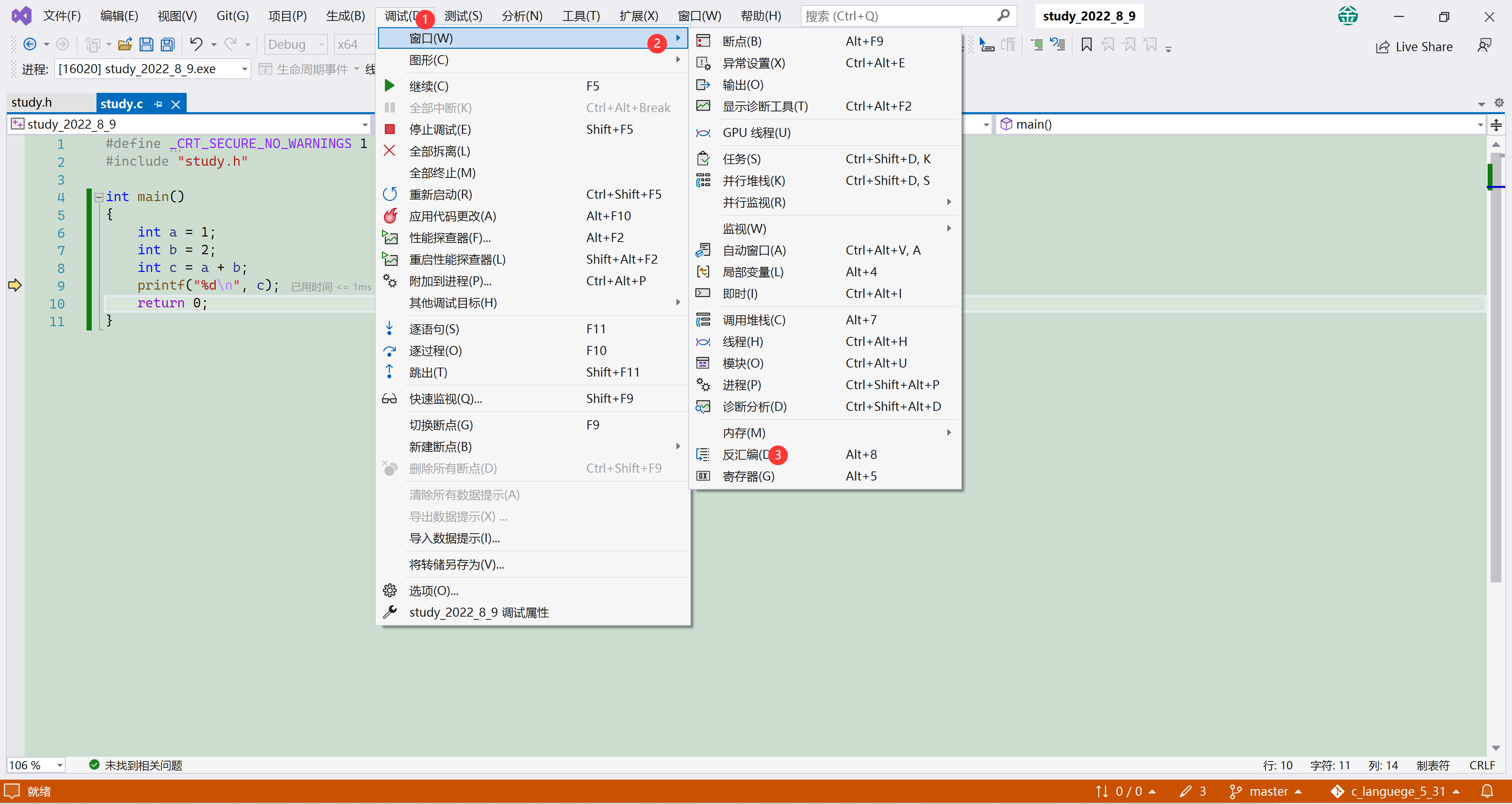This screenshot has width=1512, height=804.
Task: Click the Restart debugging circular arrow icon
Action: click(x=389, y=194)
